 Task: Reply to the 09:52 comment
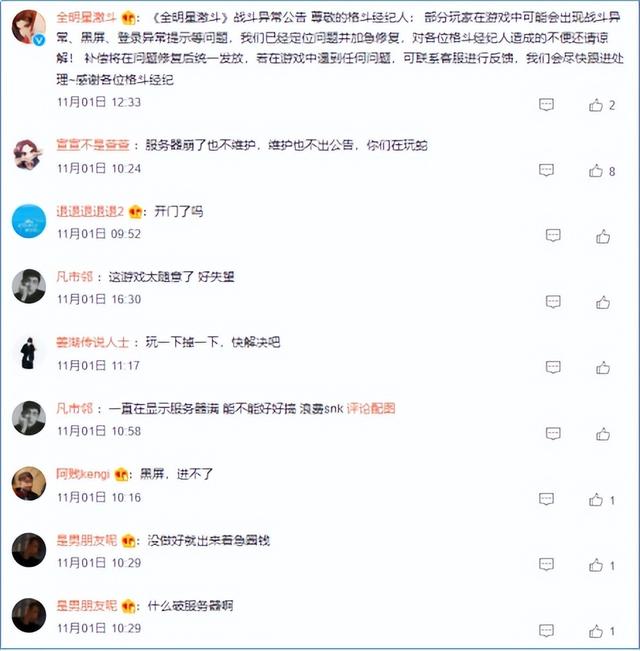(x=553, y=235)
